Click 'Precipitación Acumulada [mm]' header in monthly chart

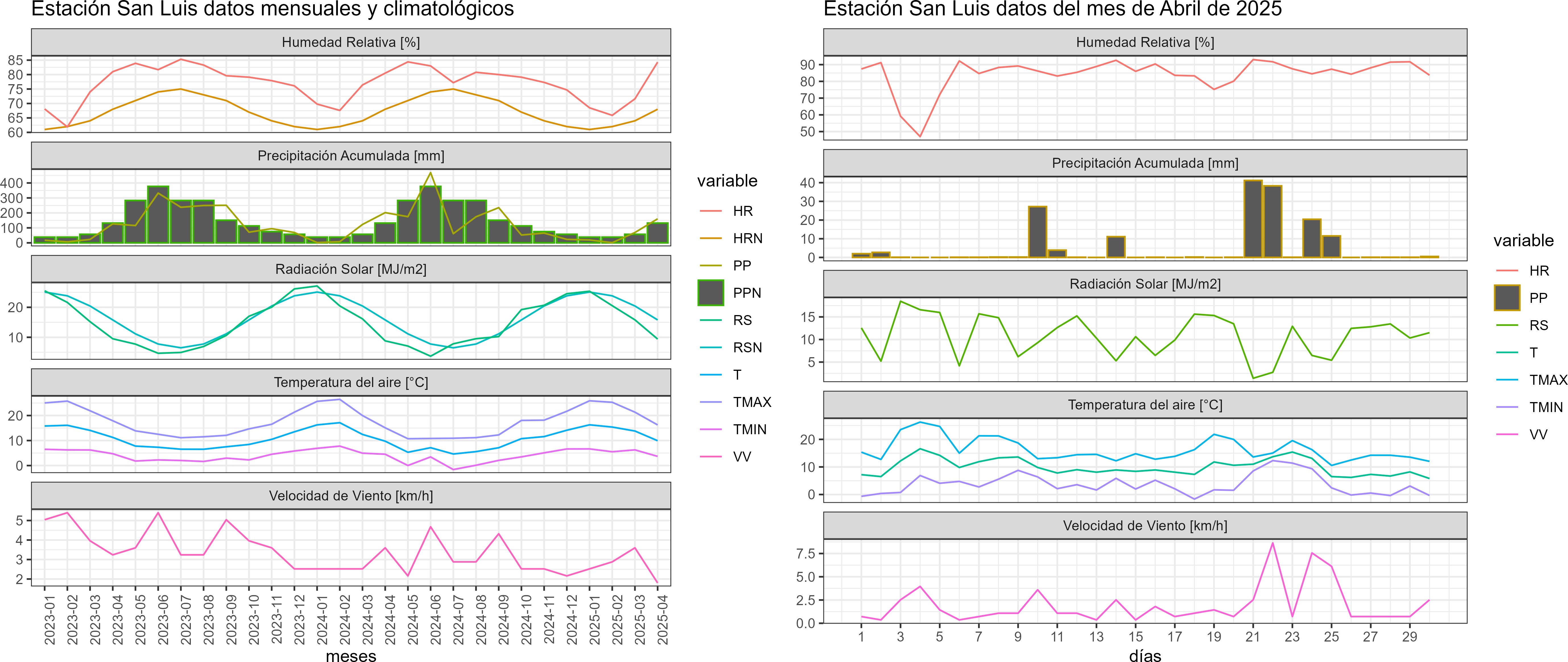point(351,156)
